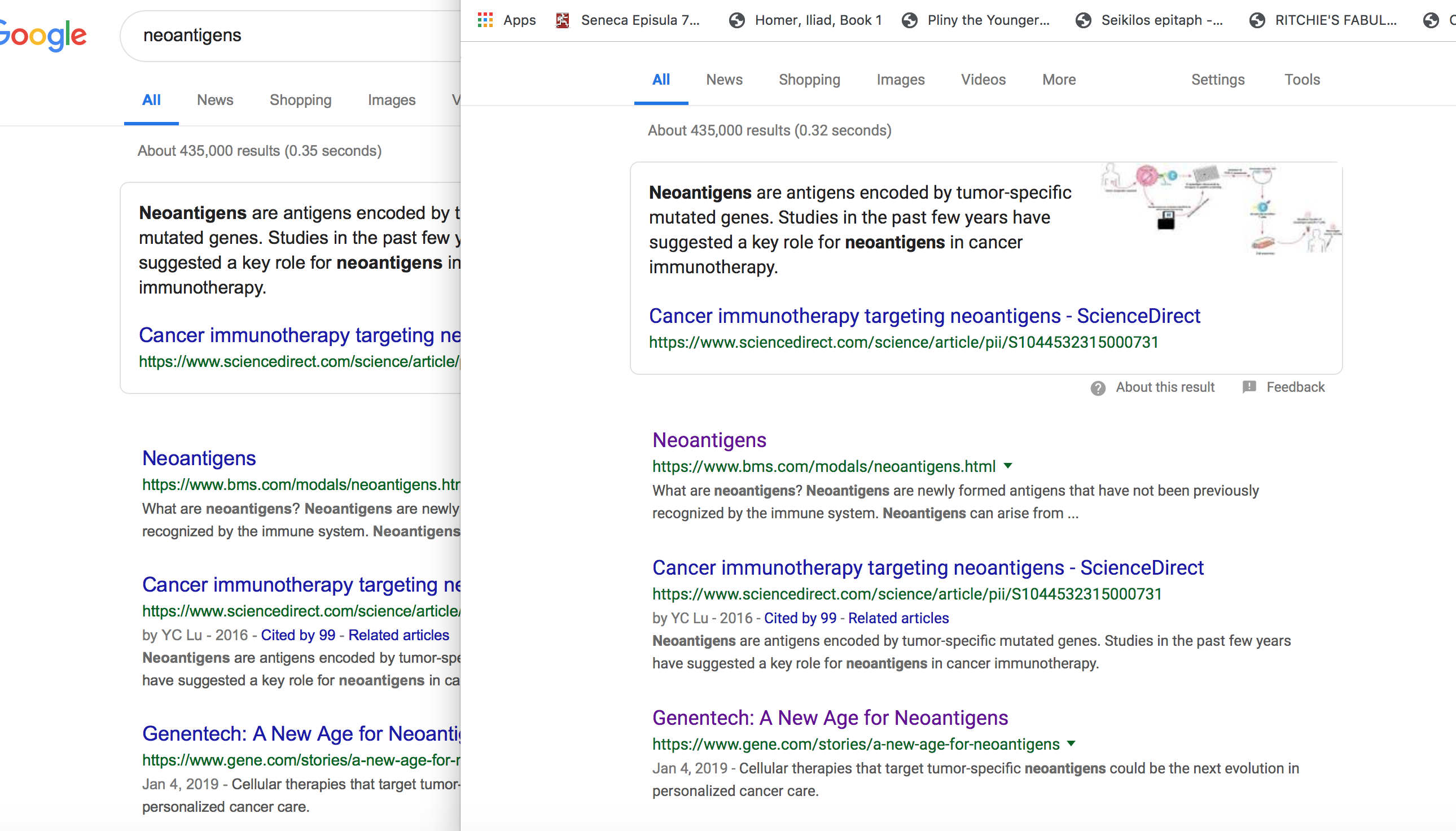
Task: Open the search Tools menu
Action: 1302,80
